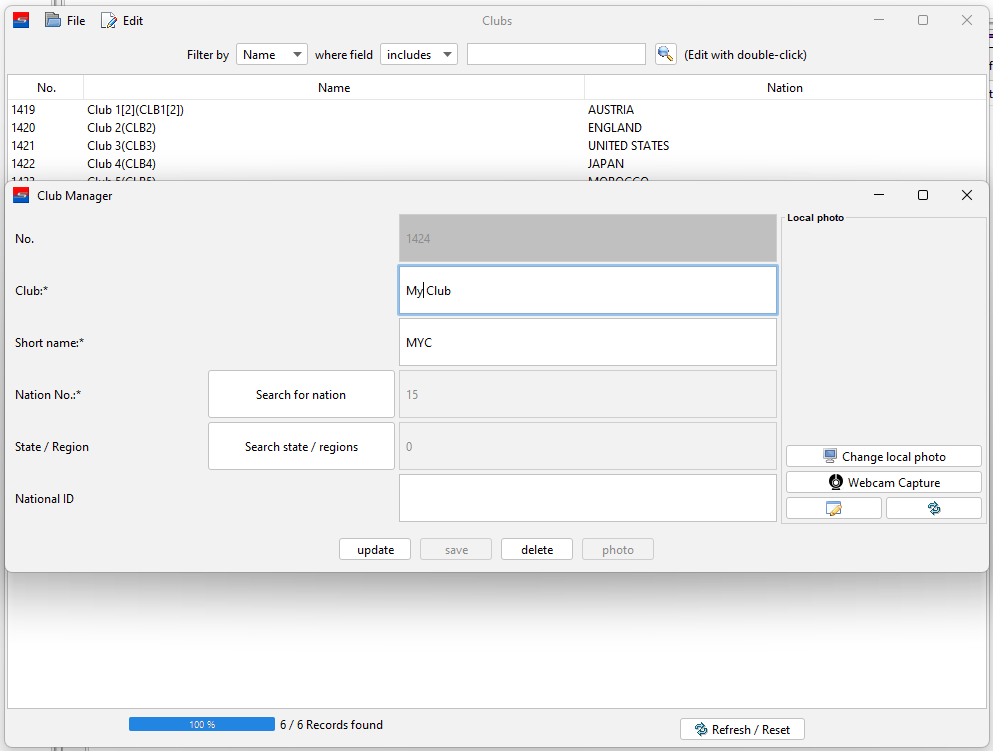Click the Club Manager window app icon
Image resolution: width=993 pixels, height=751 pixels.
[21, 196]
